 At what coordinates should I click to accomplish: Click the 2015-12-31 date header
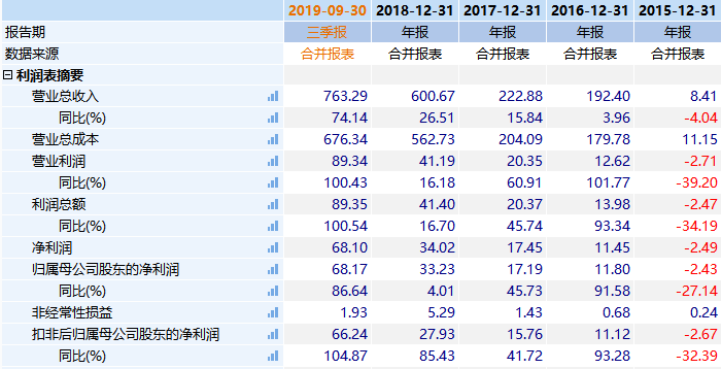pos(678,11)
